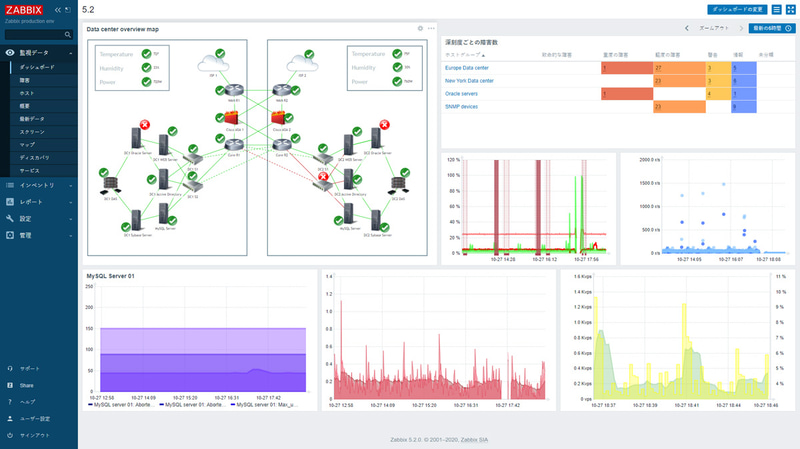
Task: Open the 最新の6時間 time selector tab
Action: 772,28
